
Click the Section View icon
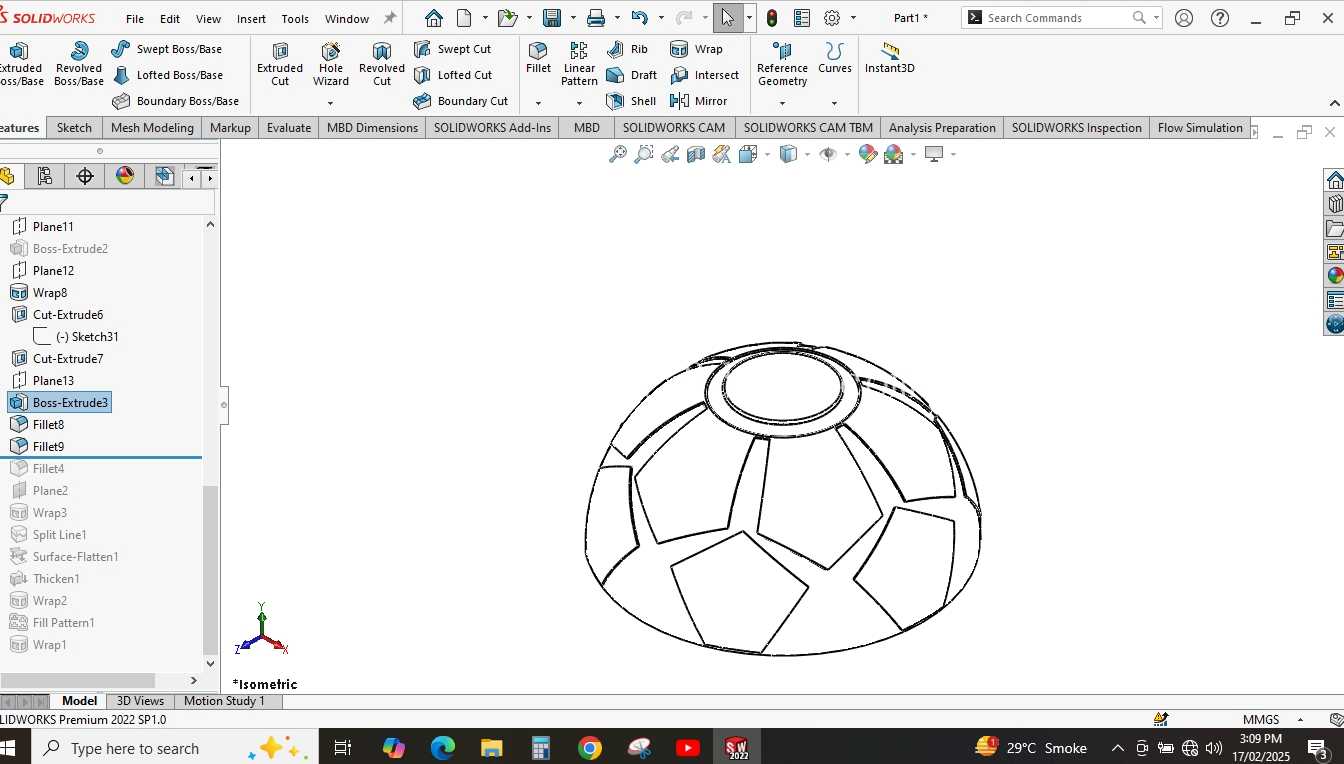(x=696, y=154)
